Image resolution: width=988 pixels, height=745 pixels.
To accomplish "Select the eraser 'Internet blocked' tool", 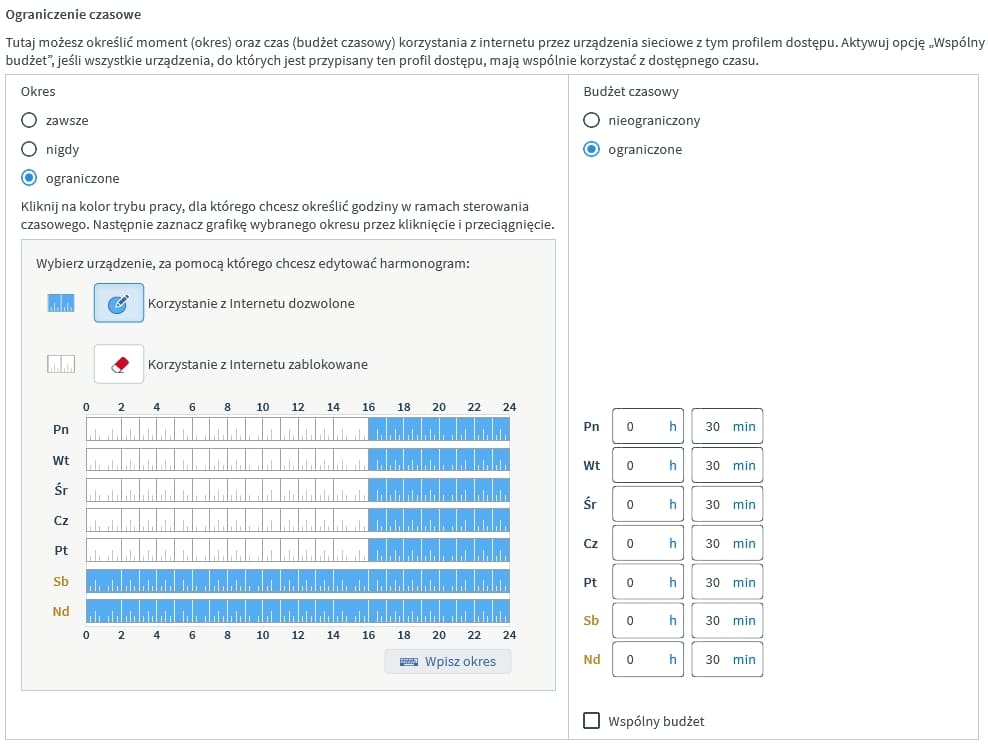I will pos(119,364).
